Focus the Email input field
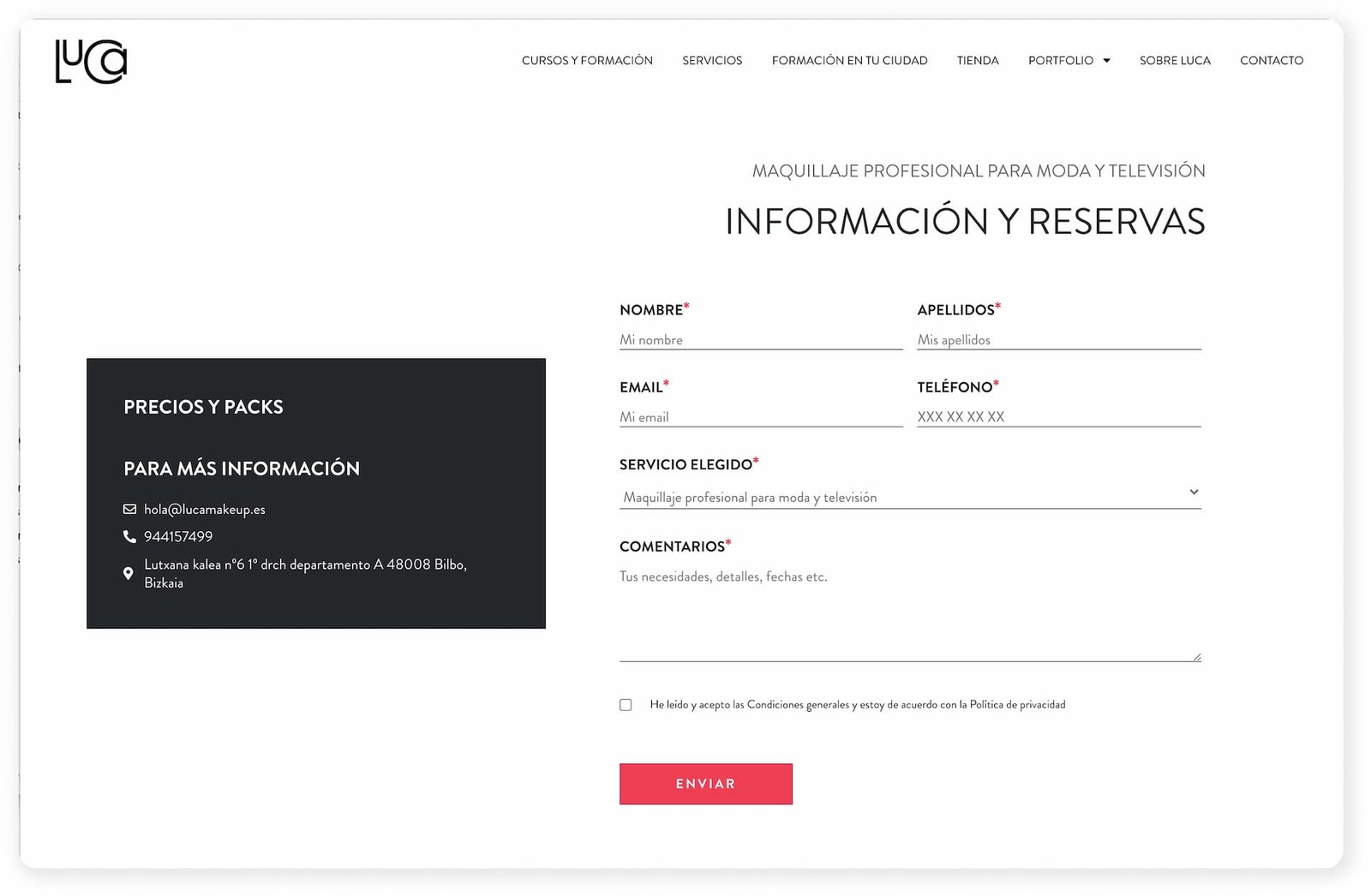1371x896 pixels. 761,417
